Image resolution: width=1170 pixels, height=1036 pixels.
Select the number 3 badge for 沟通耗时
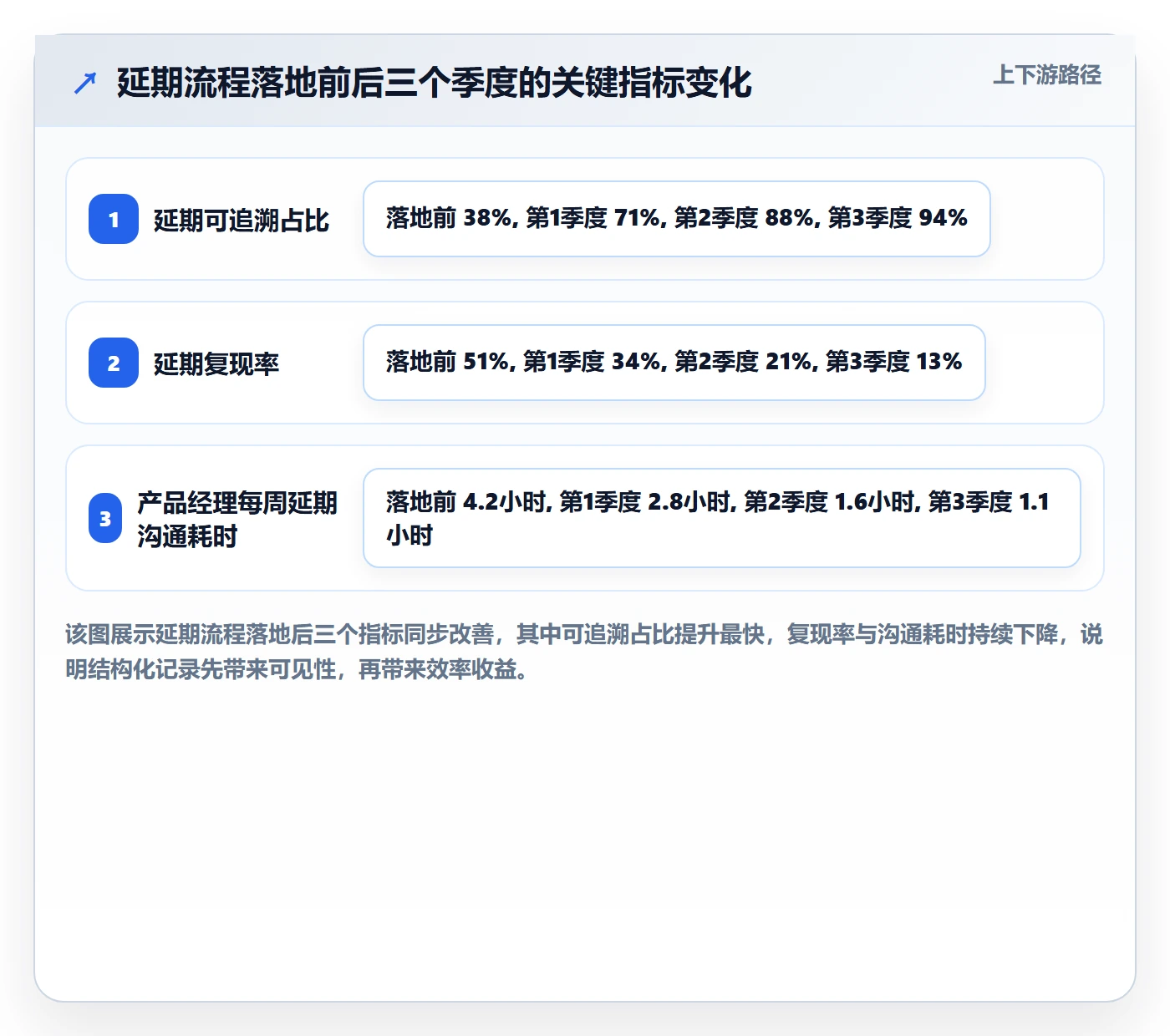(105, 518)
